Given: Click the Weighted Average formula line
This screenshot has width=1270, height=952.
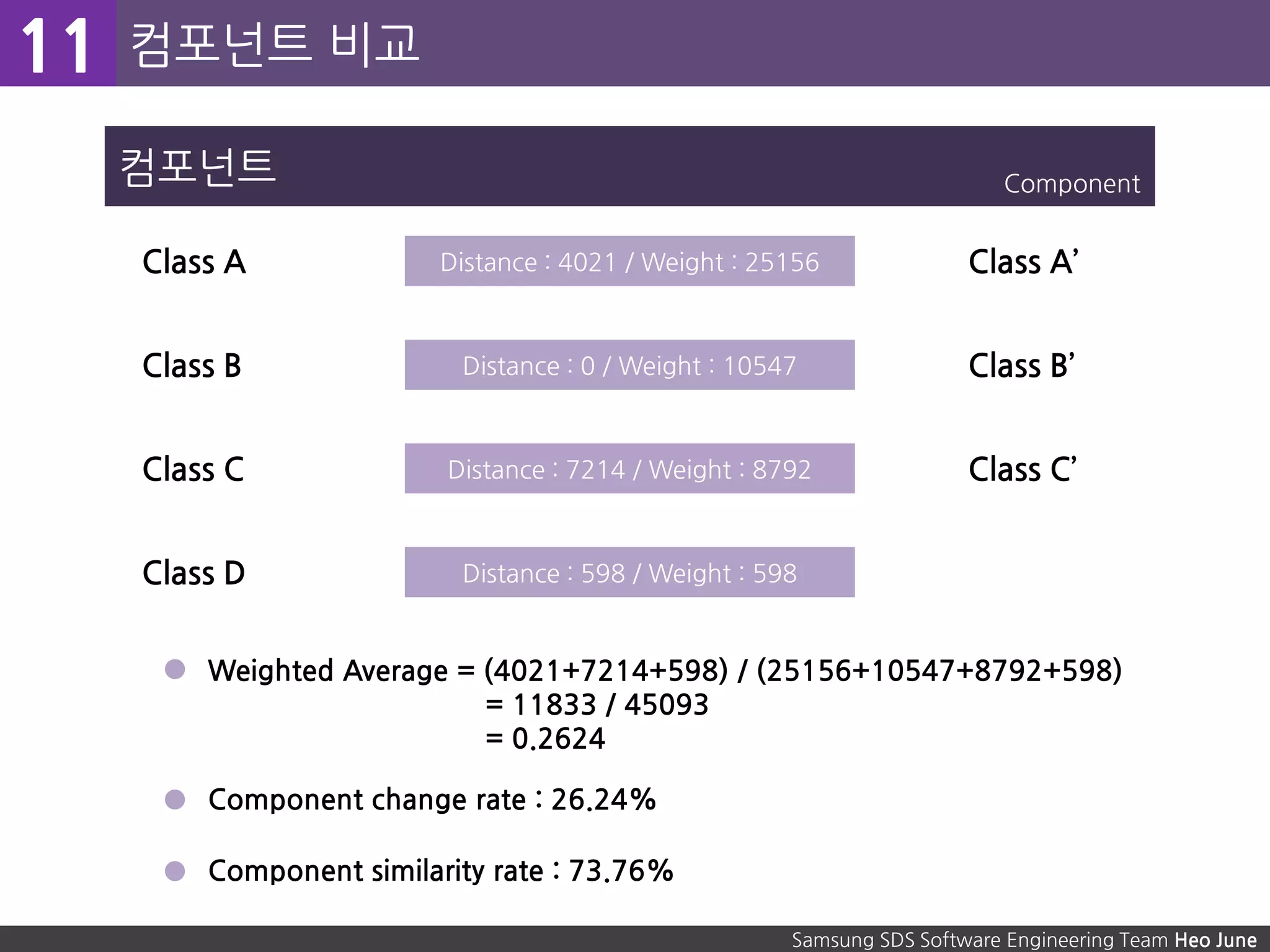Looking at the screenshot, I should pos(665,670).
